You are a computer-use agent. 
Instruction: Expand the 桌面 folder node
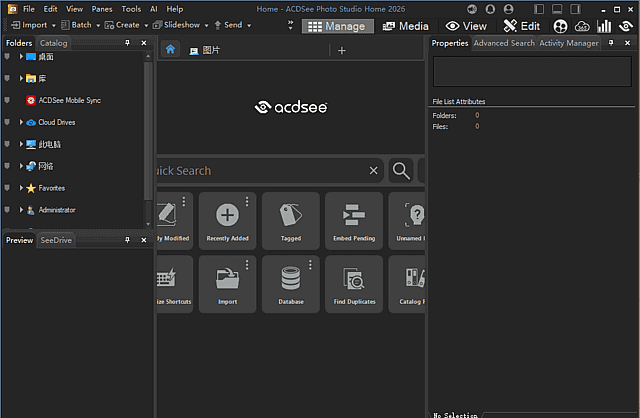point(21,56)
